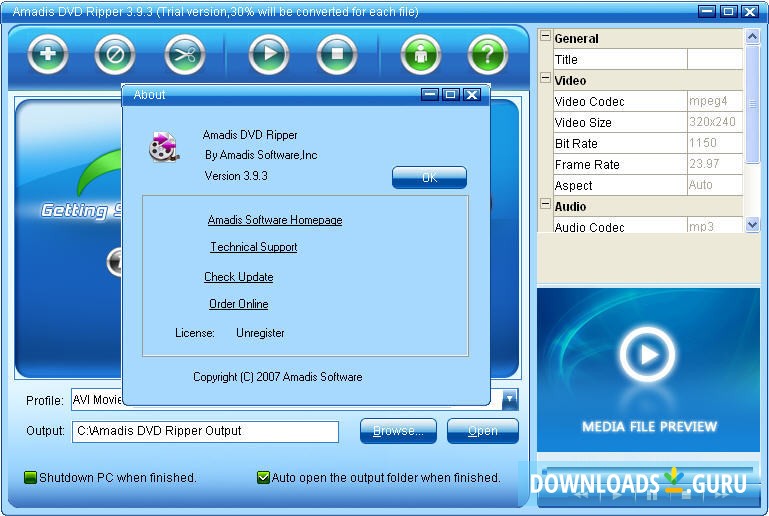Open the Profile dropdown arrow

510,399
